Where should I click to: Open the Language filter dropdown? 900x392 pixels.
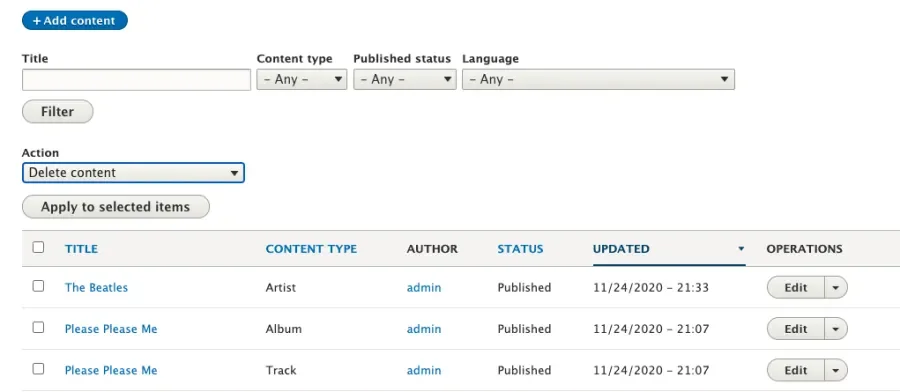(598, 79)
